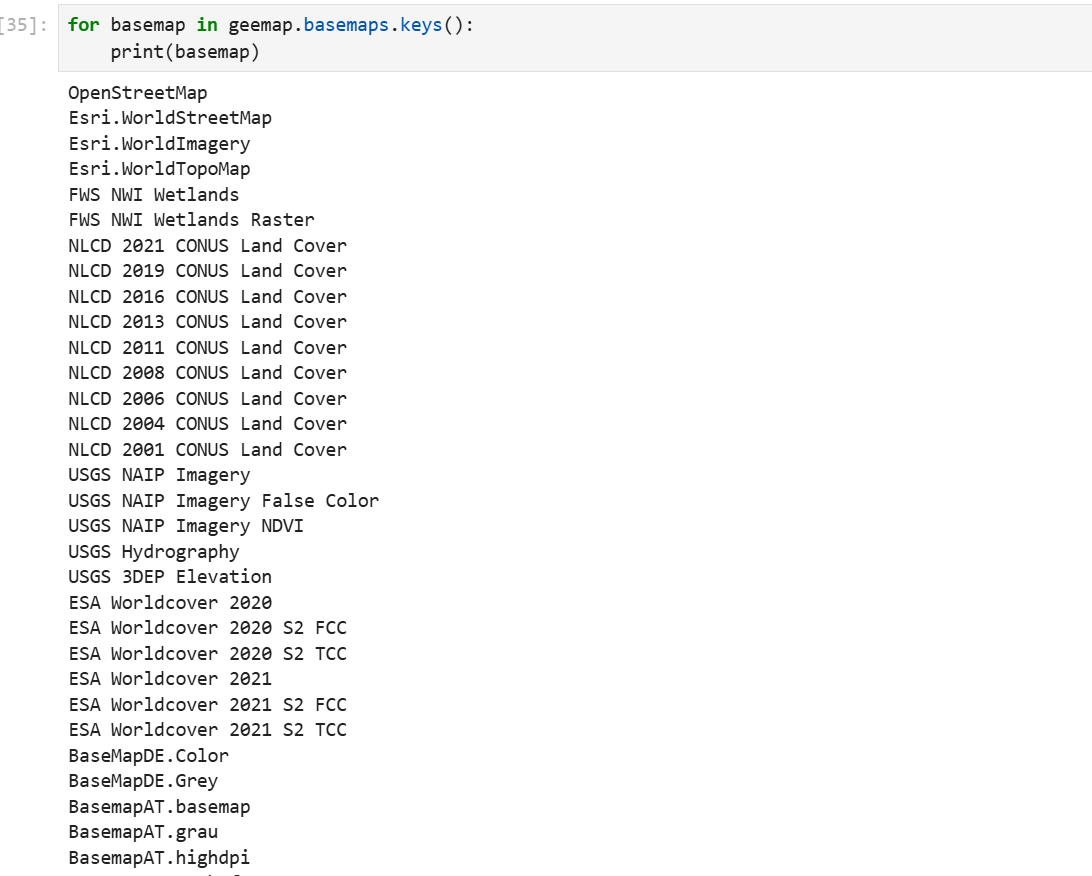
Task: Click USGS NAIP Imagery NDVI entry
Action: pyautogui.click(x=186, y=526)
